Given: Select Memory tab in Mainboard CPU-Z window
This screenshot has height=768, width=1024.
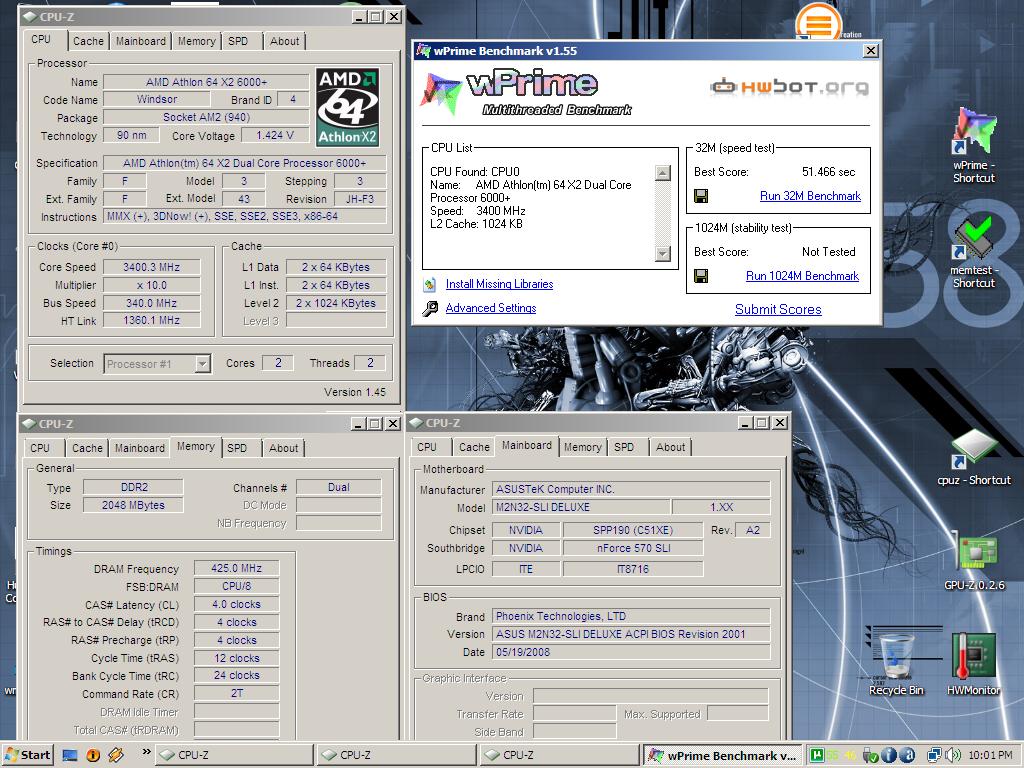Looking at the screenshot, I should tap(583, 447).
